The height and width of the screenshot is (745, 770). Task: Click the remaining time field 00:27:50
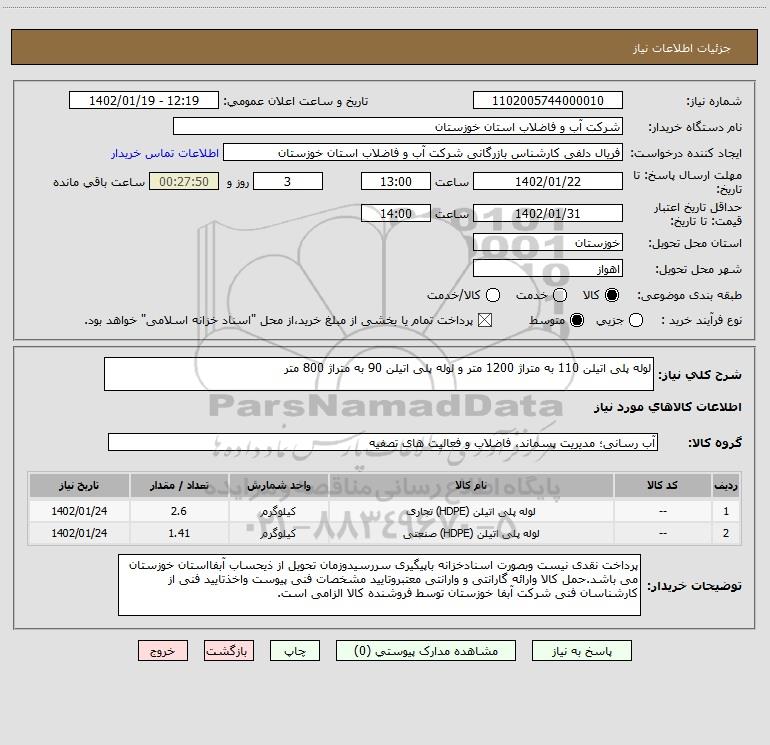coord(184,181)
